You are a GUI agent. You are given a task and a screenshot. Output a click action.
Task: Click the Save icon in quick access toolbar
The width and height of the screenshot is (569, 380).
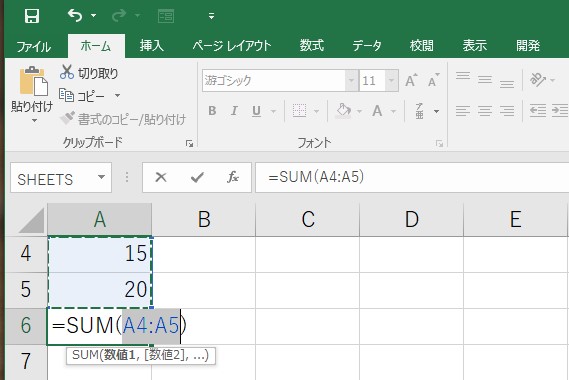pyautogui.click(x=32, y=16)
